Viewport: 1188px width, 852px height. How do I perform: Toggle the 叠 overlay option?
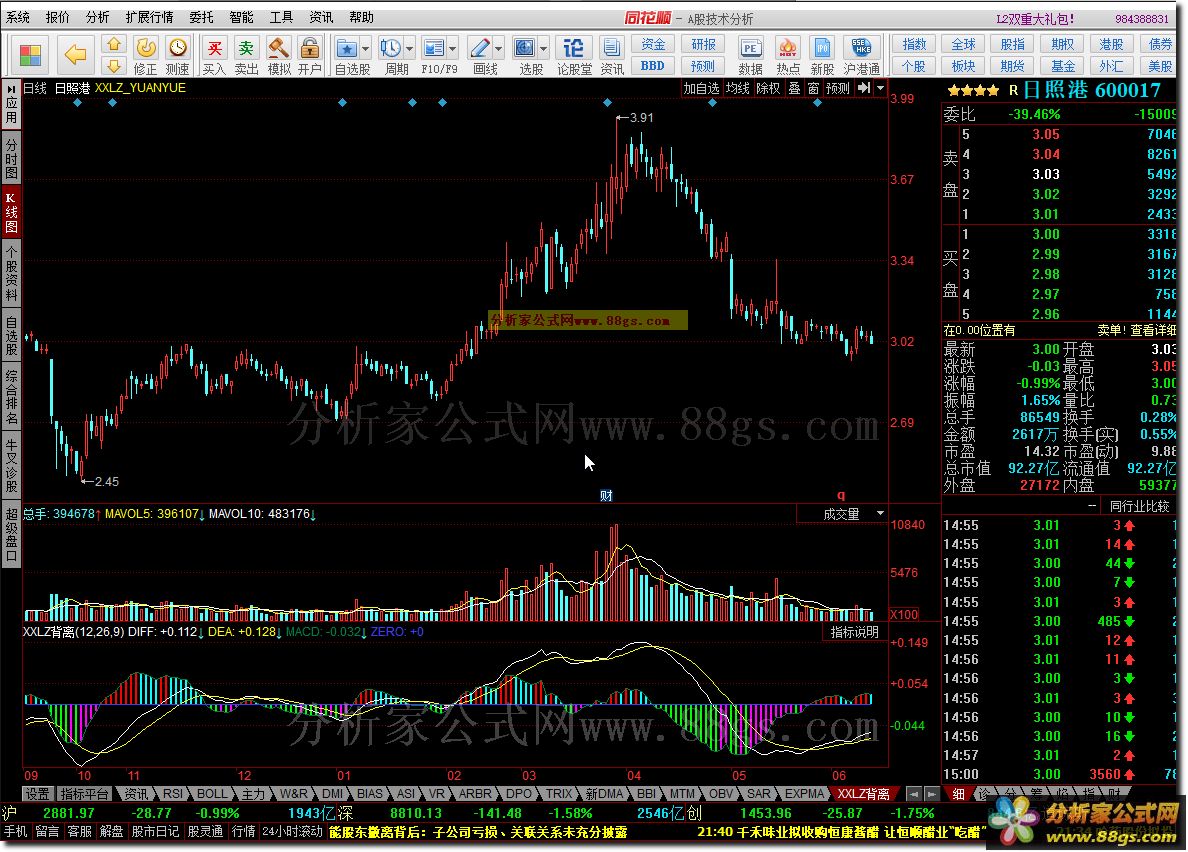[794, 89]
